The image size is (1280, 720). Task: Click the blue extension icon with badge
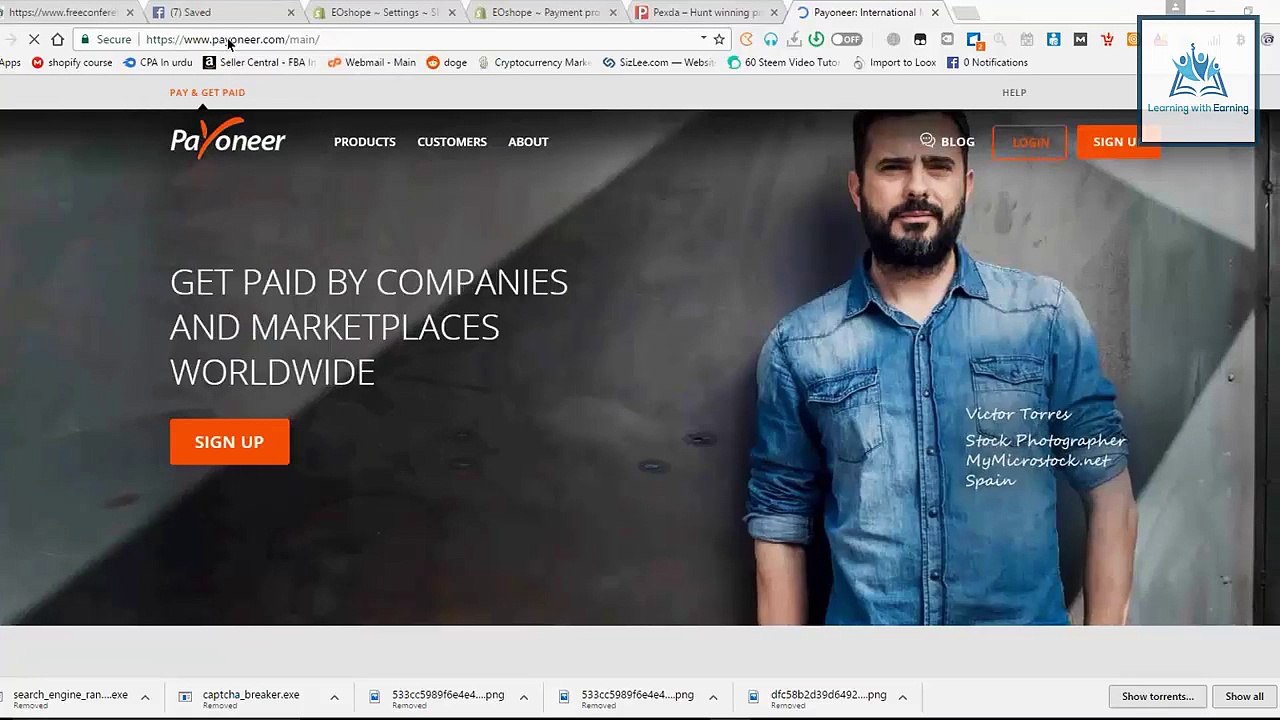click(x=974, y=40)
